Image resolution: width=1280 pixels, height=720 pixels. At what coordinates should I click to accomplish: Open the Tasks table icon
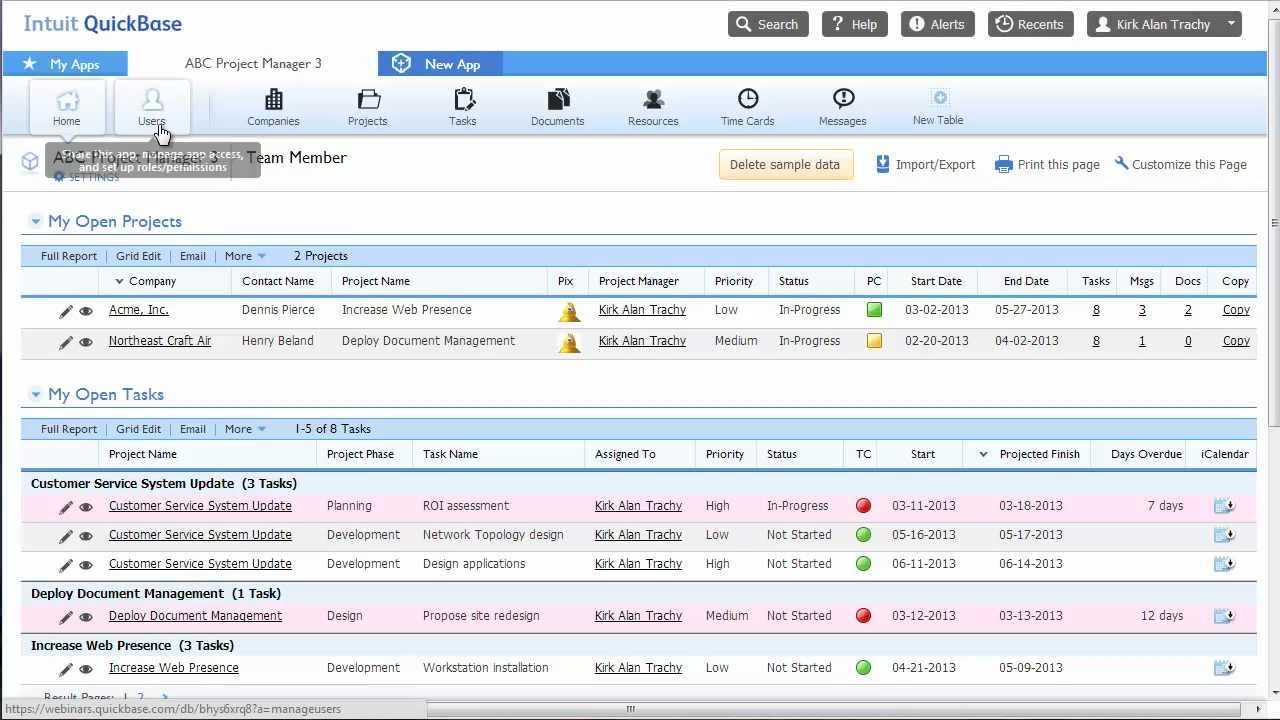point(463,107)
